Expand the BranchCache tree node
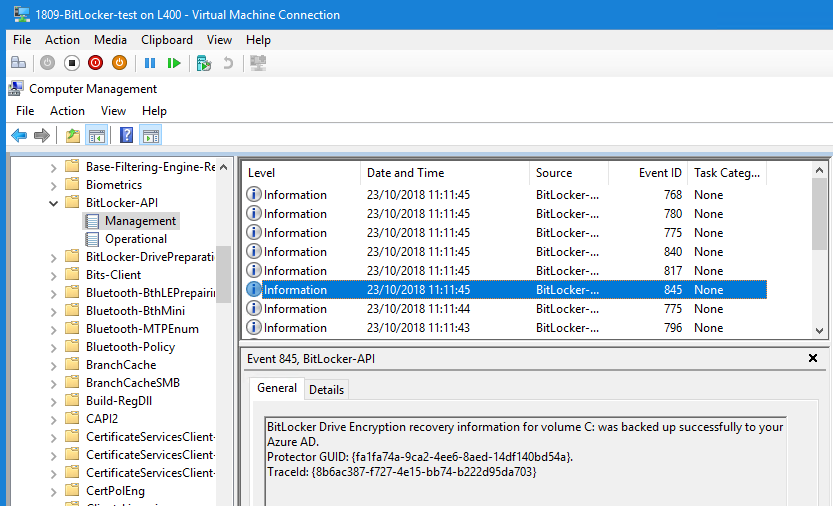Screen dimensions: 833x506 pyautogui.click(x=54, y=365)
